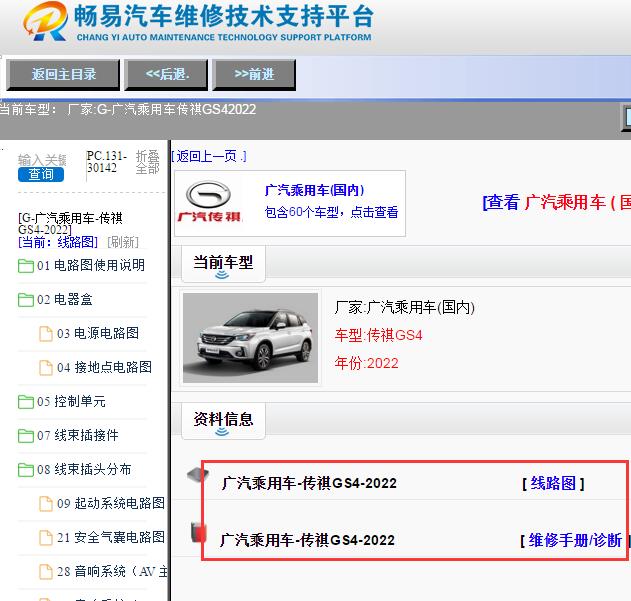Click the 当前：线路图 link
Viewport: 631px width, 601px height.
click(x=58, y=242)
